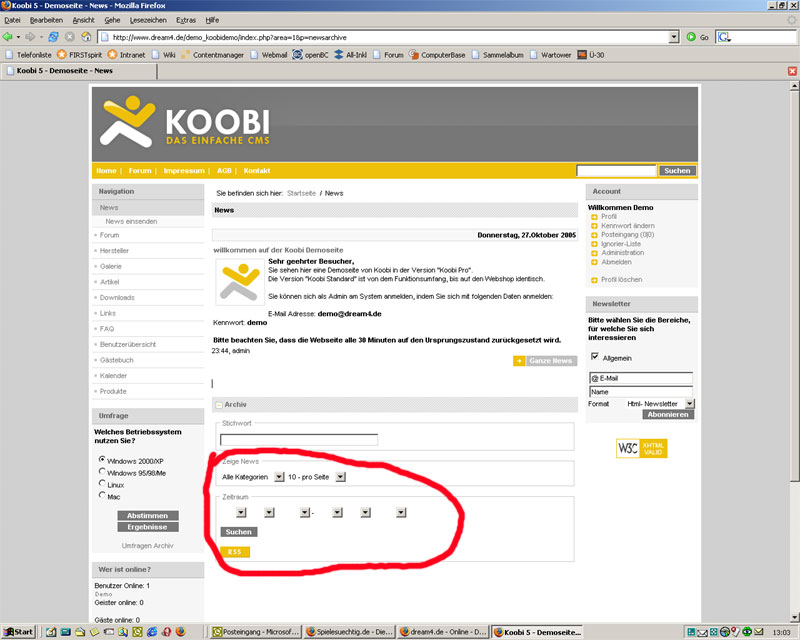Open the Html-Newsletter format dropdown
The image size is (800, 640).
(x=689, y=403)
